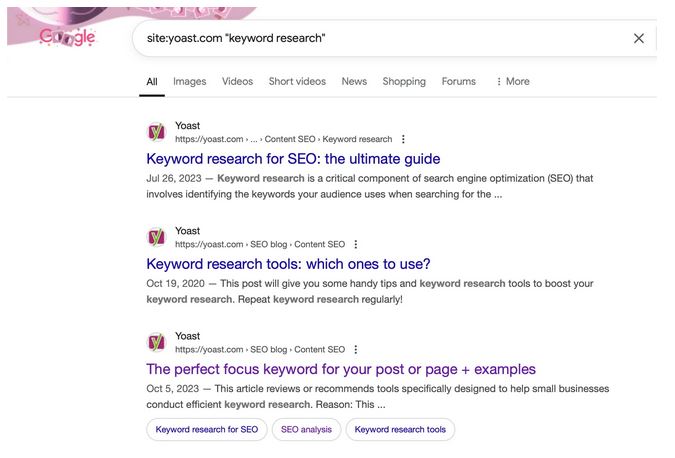Open three-dot menu for ultimate guide result
The height and width of the screenshot is (458, 675).
pos(403,139)
